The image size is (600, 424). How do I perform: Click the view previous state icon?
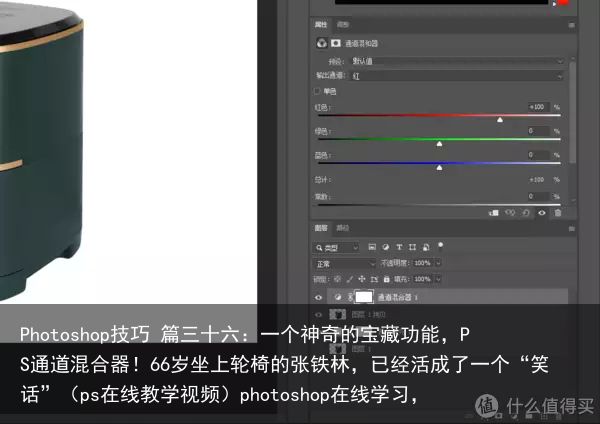(x=510, y=213)
